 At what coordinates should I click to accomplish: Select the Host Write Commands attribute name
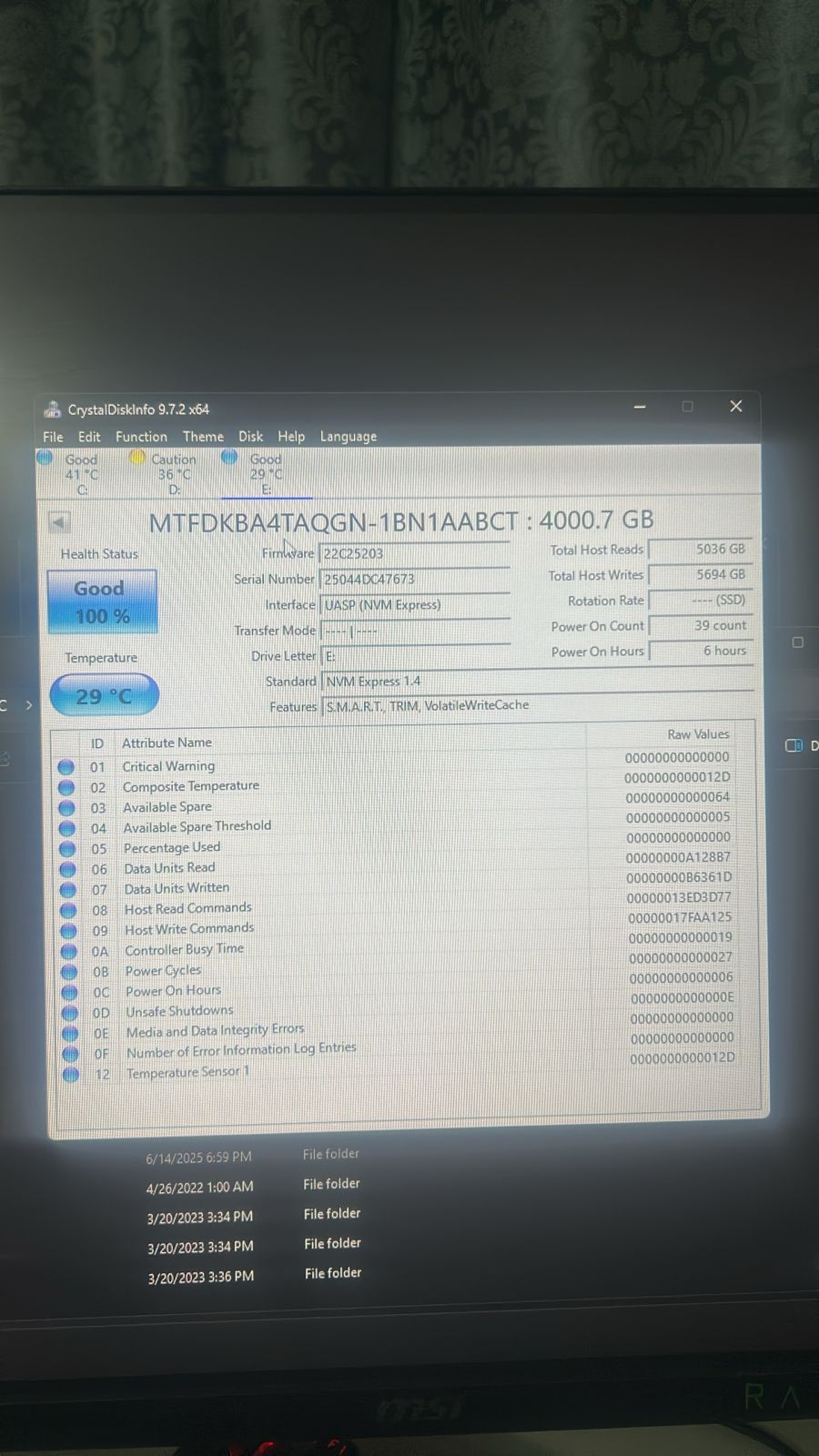pyautogui.click(x=189, y=929)
